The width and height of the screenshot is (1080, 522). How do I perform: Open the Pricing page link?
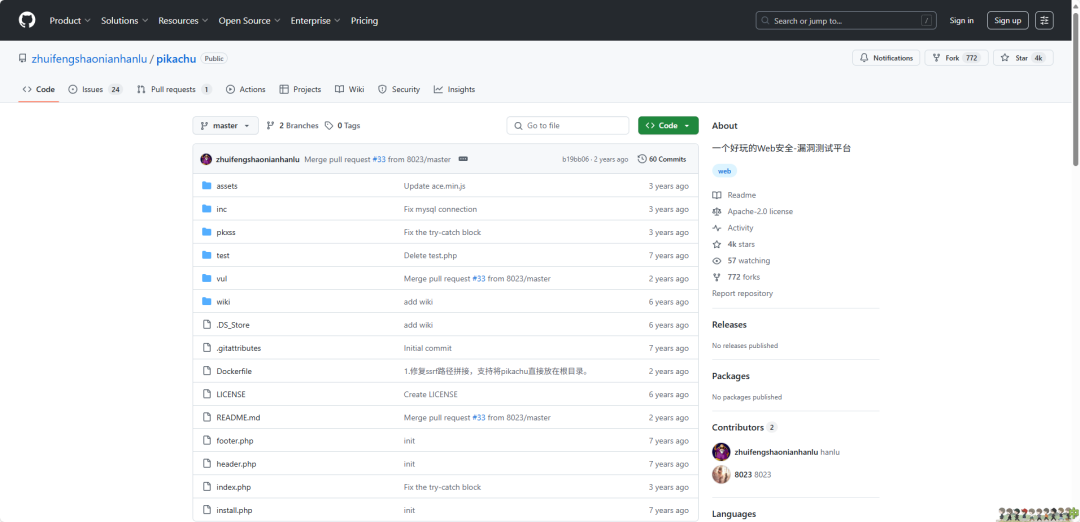[364, 21]
